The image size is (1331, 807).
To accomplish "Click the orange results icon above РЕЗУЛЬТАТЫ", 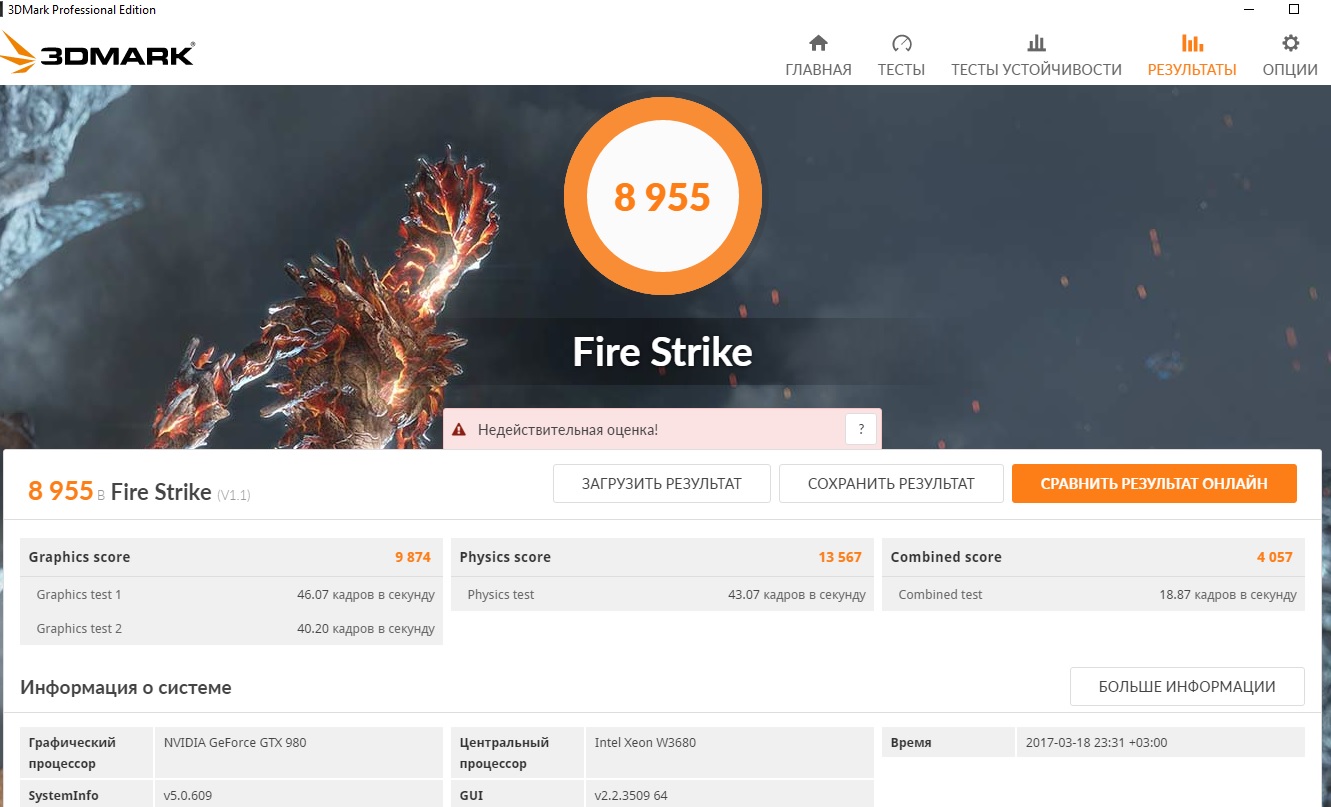I will 1192,43.
